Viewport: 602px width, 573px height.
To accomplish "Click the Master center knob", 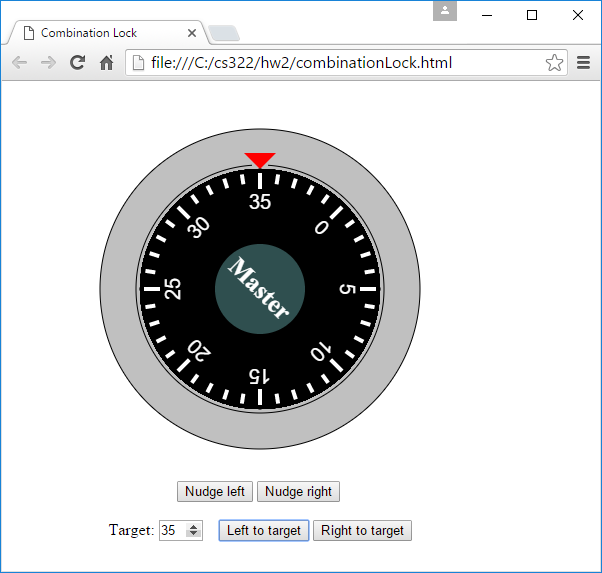I will (260, 289).
